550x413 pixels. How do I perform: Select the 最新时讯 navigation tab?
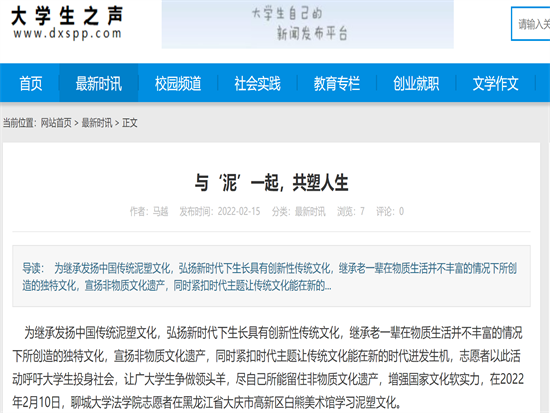(x=99, y=84)
